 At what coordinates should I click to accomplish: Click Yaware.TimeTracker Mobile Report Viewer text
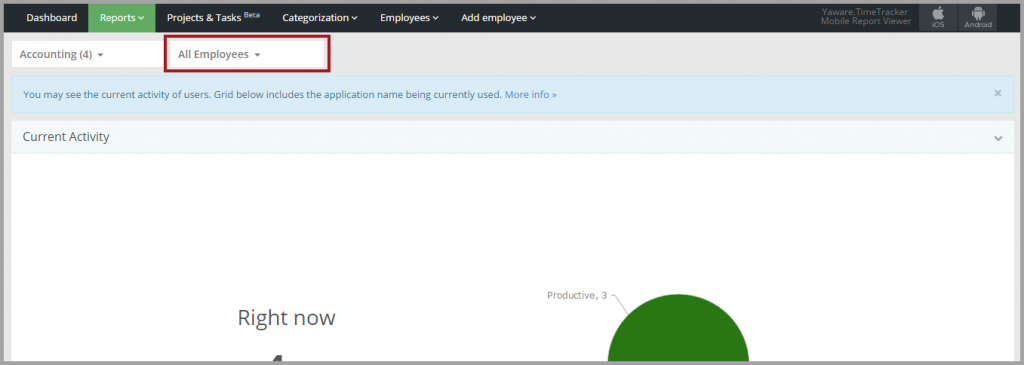(x=866, y=17)
